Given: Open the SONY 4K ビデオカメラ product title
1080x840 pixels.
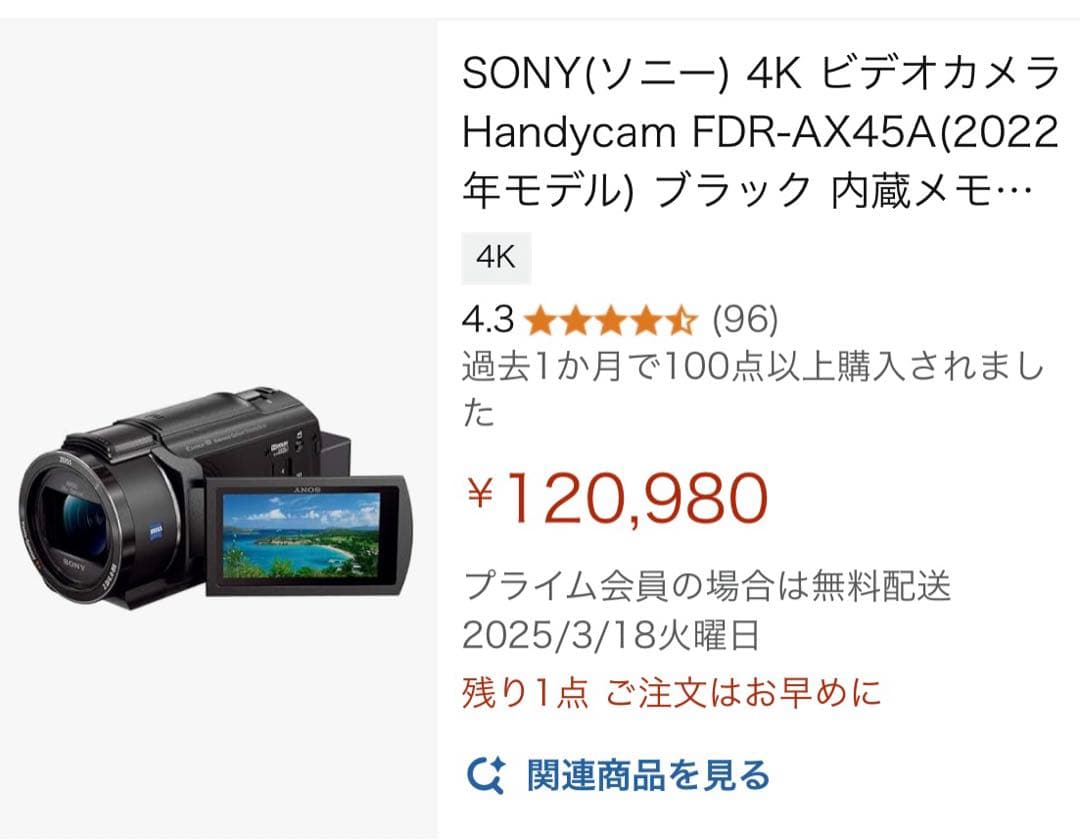Looking at the screenshot, I should tap(760, 131).
